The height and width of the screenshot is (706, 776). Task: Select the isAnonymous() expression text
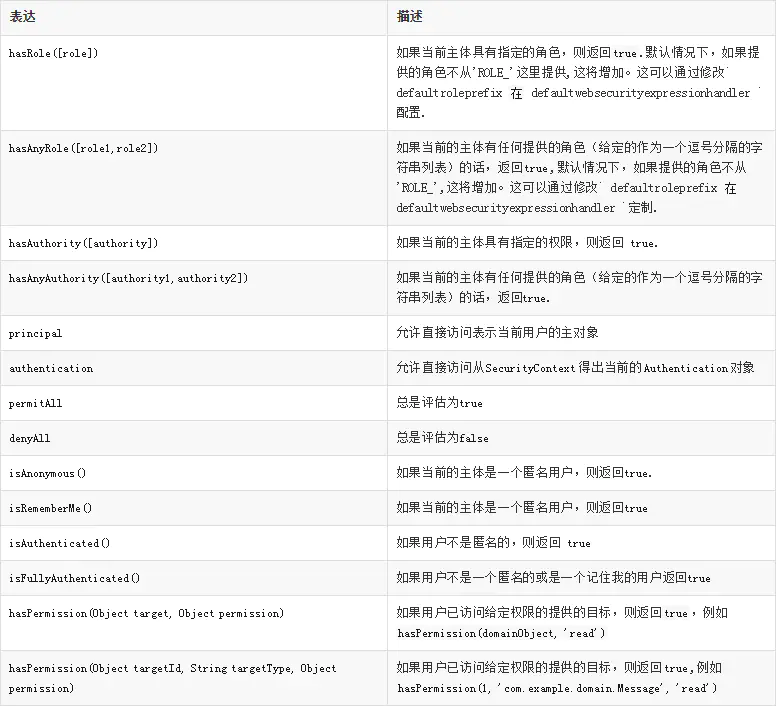47,473
